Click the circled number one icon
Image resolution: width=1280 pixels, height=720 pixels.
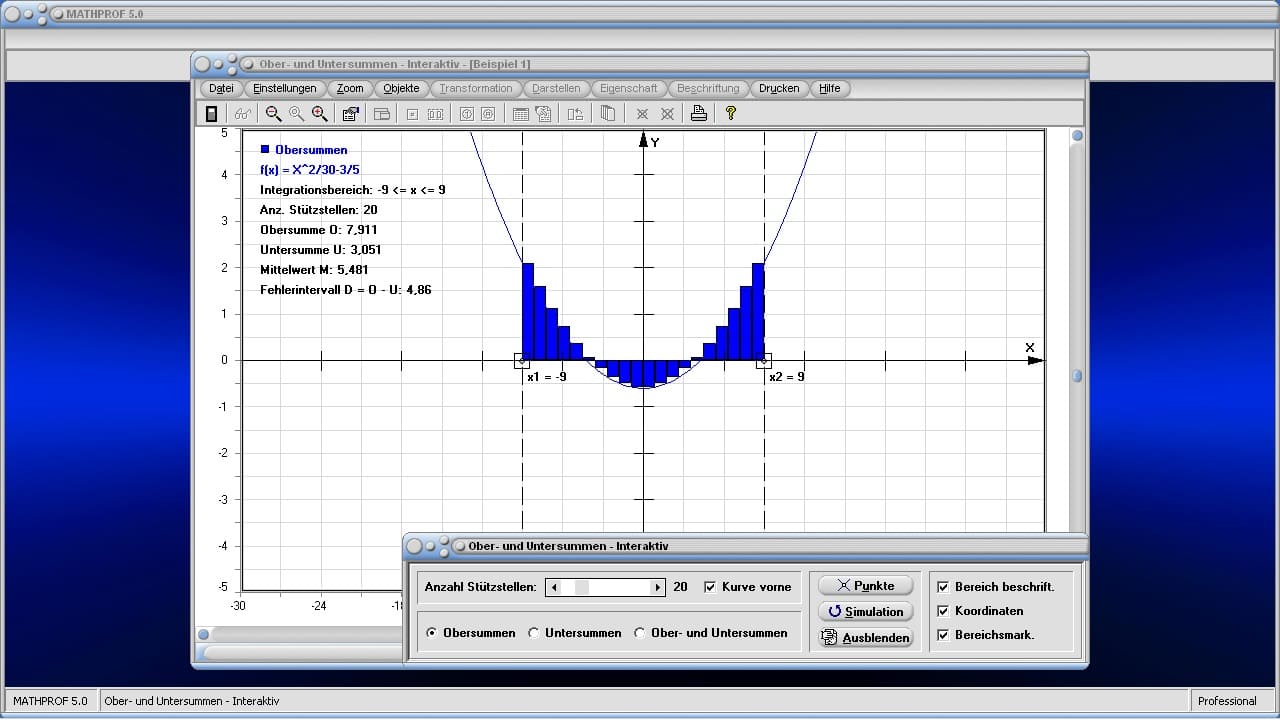point(465,114)
